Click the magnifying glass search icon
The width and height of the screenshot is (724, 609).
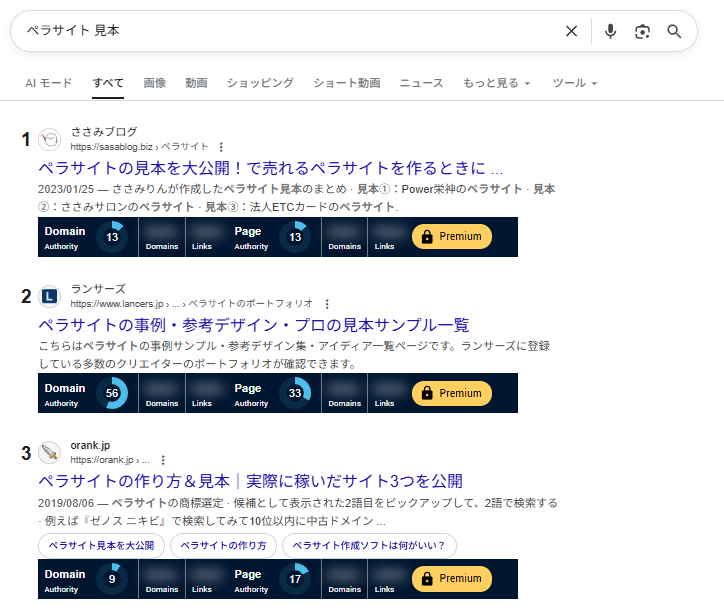674,31
